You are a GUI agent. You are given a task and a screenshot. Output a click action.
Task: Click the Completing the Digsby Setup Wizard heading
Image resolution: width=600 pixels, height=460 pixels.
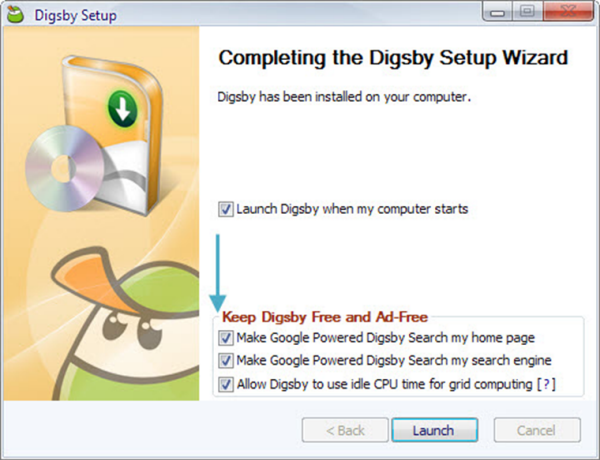tap(393, 58)
